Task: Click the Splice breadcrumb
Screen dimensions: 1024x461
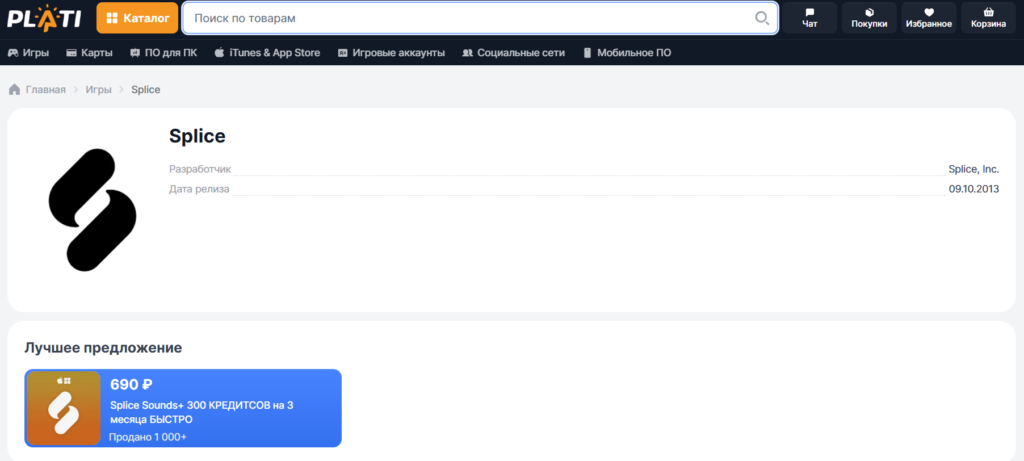Action: point(146,89)
